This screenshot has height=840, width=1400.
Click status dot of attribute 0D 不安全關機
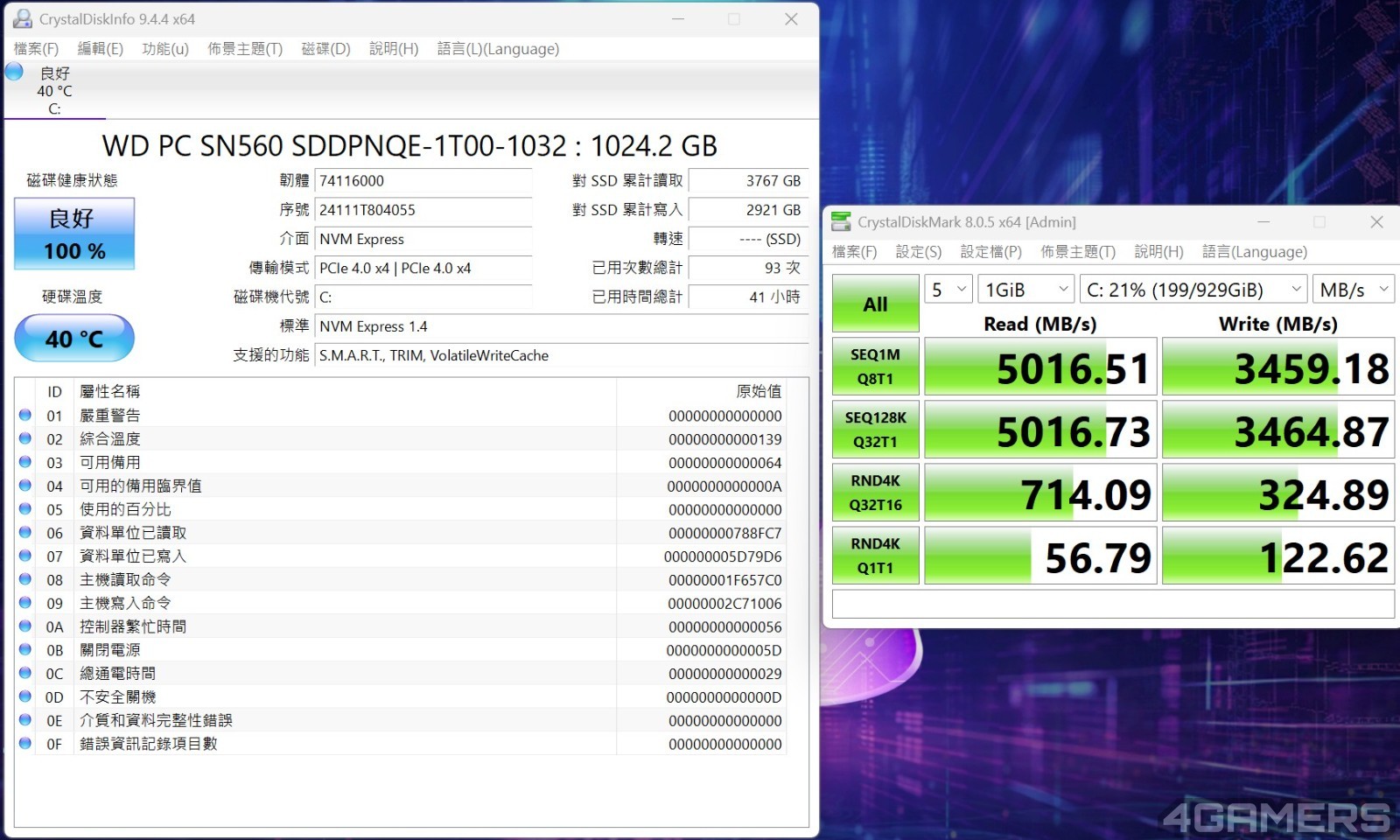(x=25, y=696)
